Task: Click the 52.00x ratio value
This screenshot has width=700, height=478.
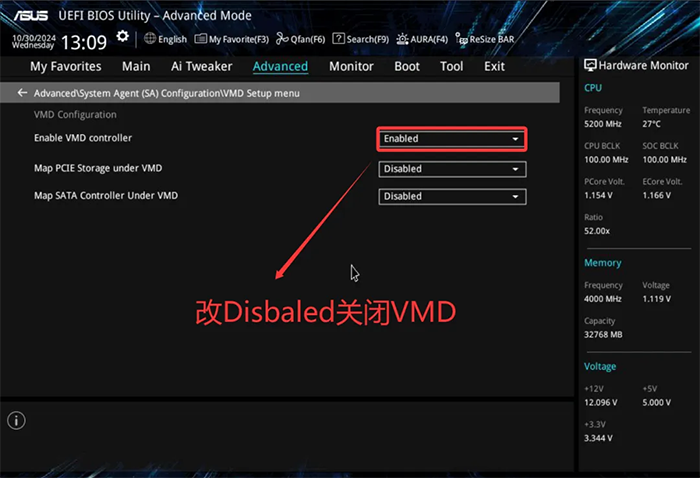Action: coord(597,231)
